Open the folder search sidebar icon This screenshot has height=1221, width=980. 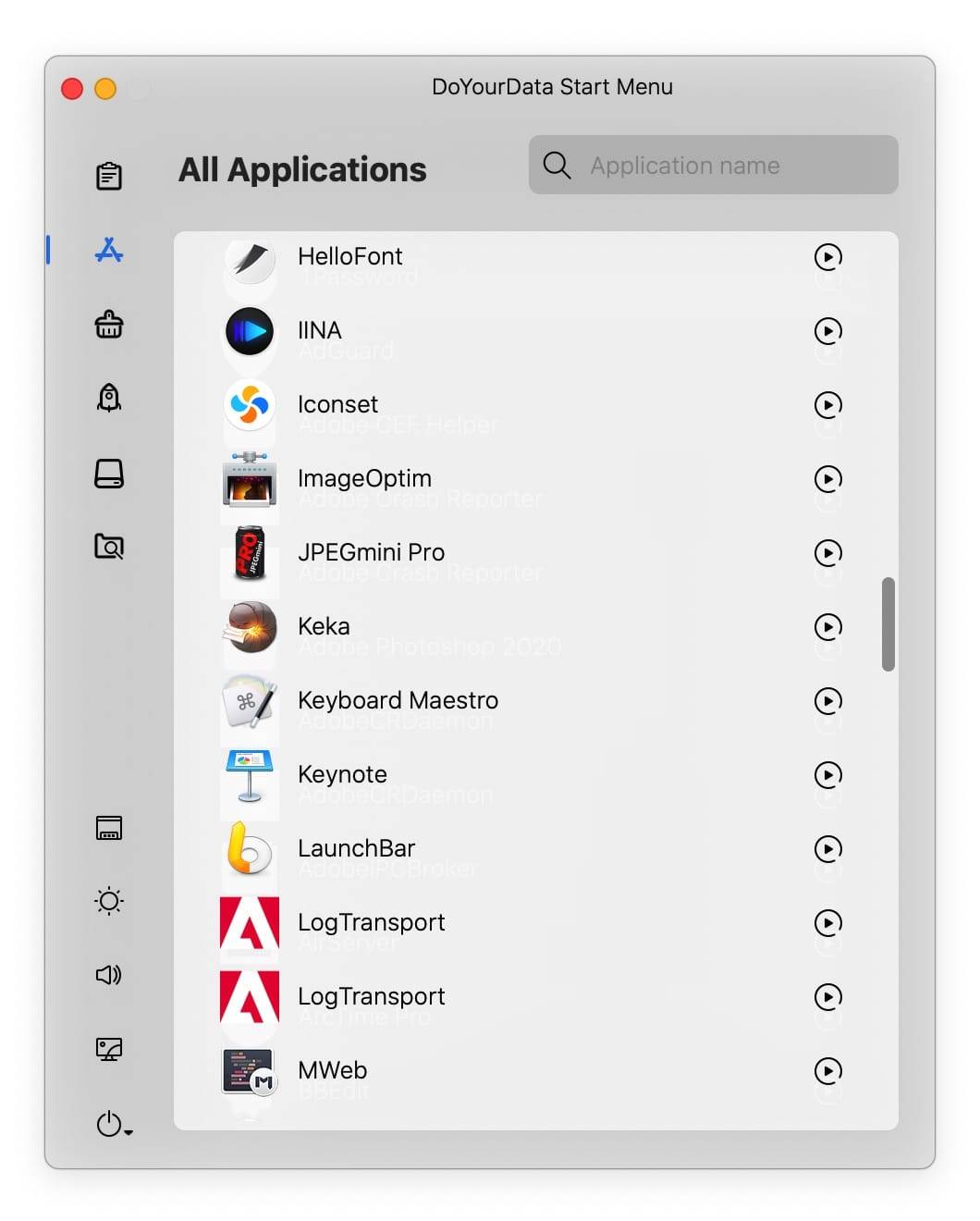pyautogui.click(x=109, y=547)
